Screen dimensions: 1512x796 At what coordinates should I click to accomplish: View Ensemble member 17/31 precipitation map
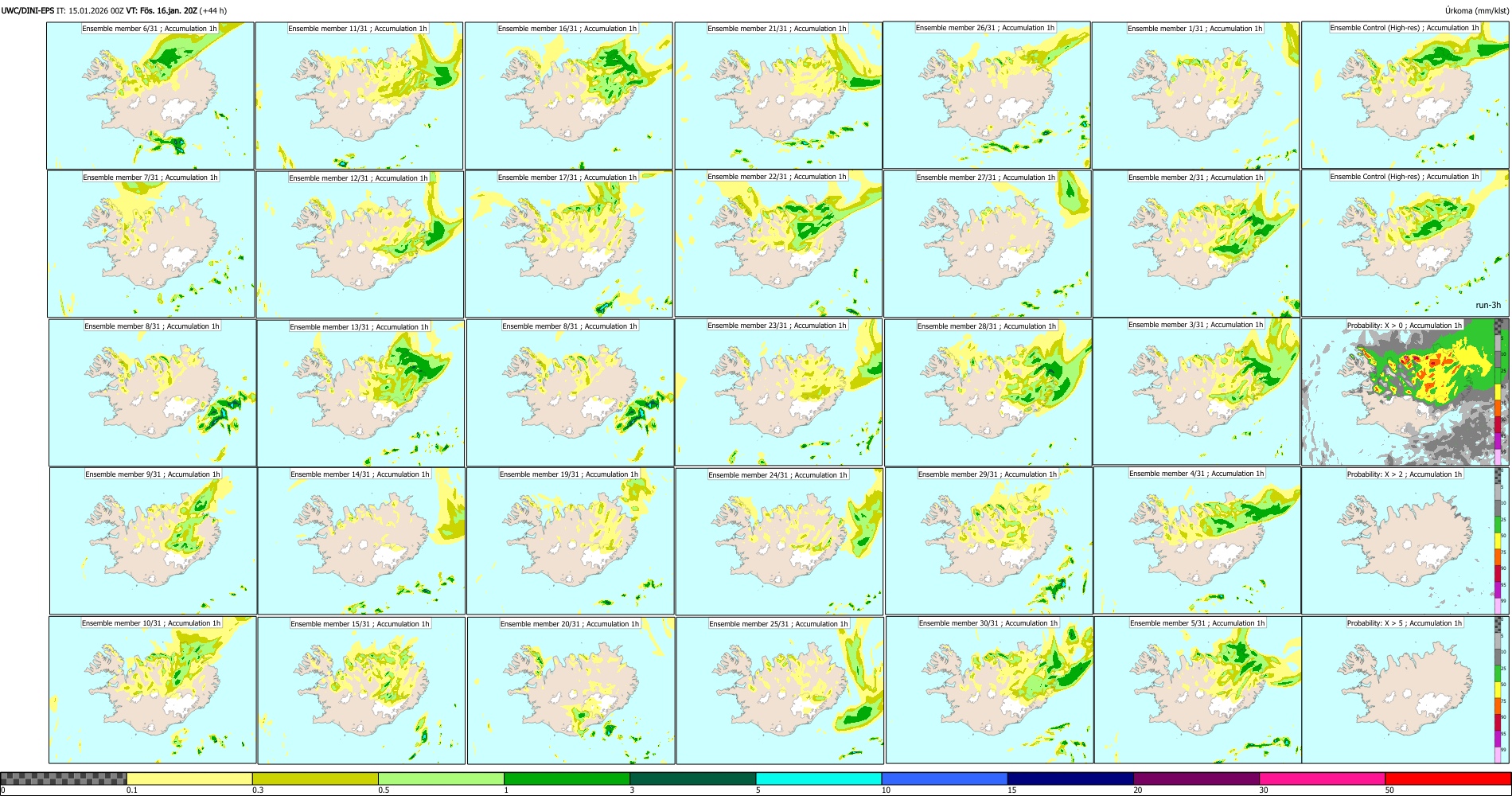[569, 244]
